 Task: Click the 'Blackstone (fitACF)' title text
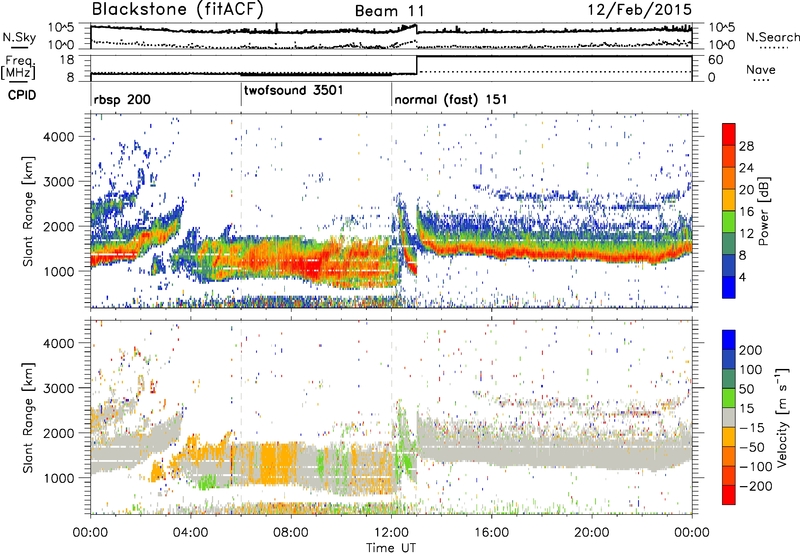point(177,10)
